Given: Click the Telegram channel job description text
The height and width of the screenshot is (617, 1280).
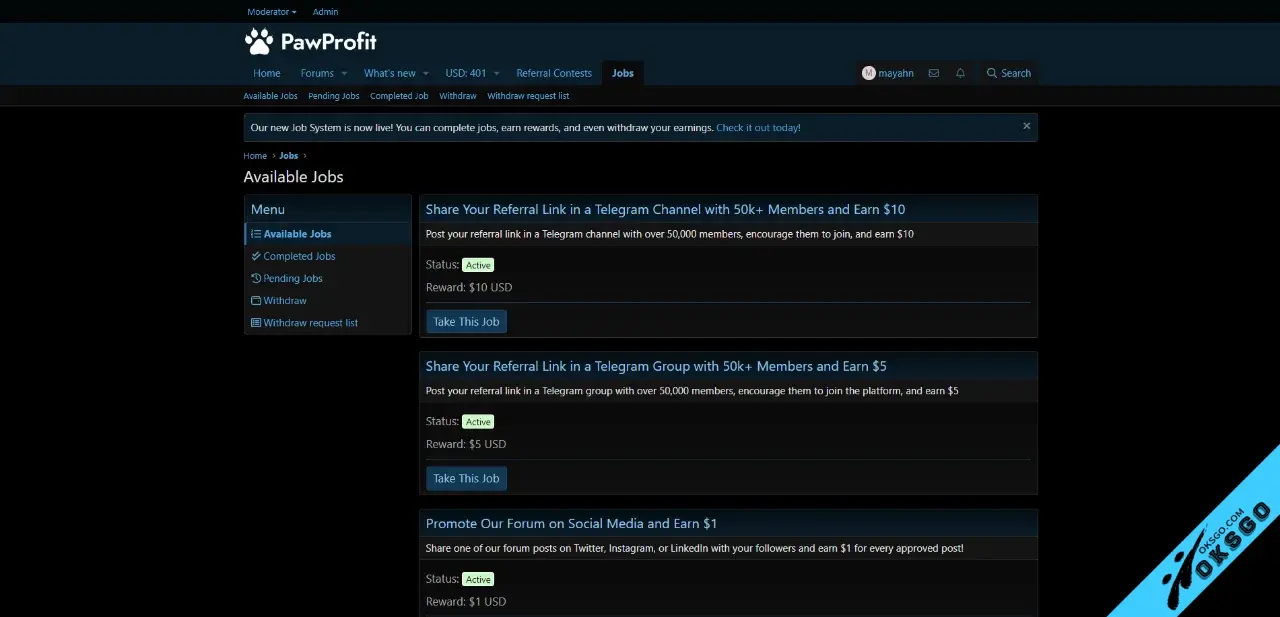Looking at the screenshot, I should pos(670,234).
